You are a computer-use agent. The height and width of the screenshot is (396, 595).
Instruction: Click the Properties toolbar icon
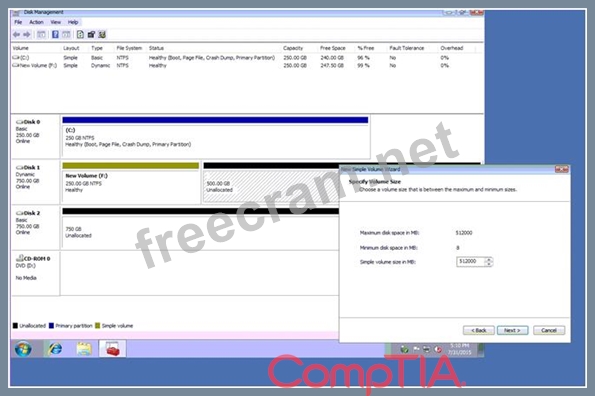(91, 35)
